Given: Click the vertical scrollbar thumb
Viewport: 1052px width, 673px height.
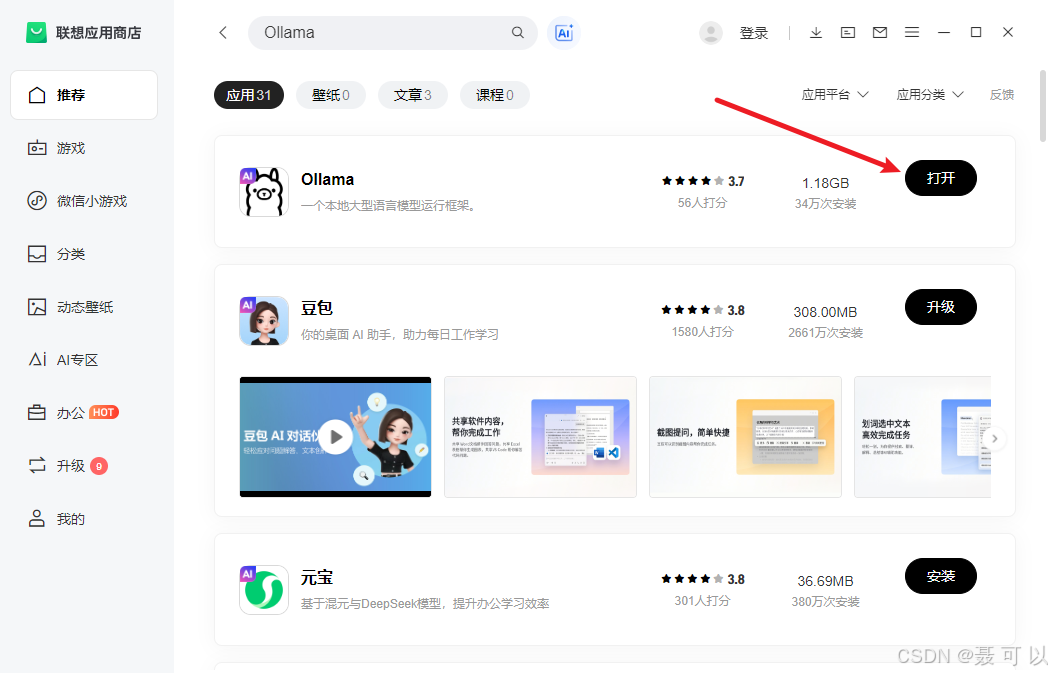Looking at the screenshot, I should (1043, 106).
